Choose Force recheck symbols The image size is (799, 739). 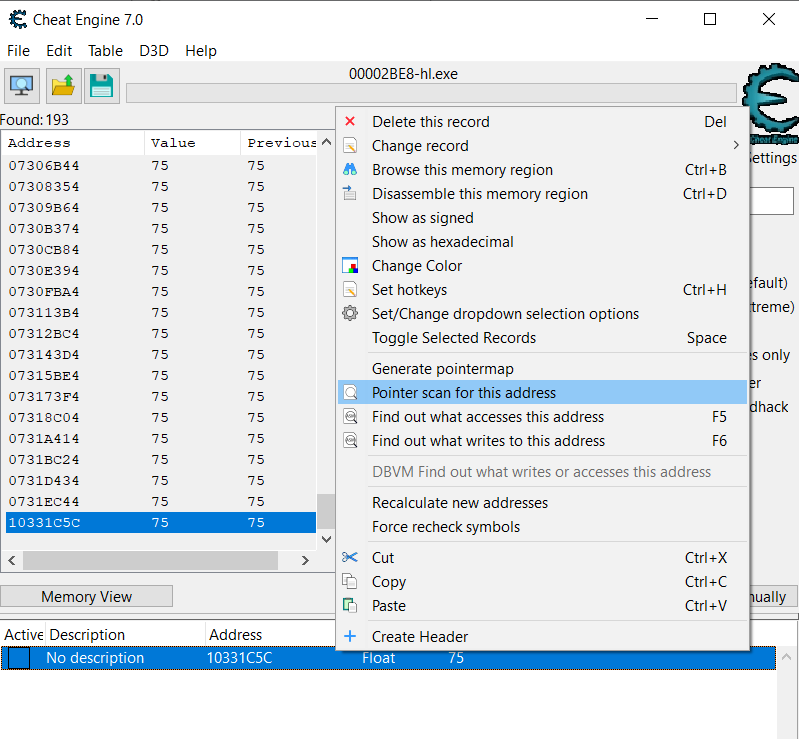coord(542,526)
